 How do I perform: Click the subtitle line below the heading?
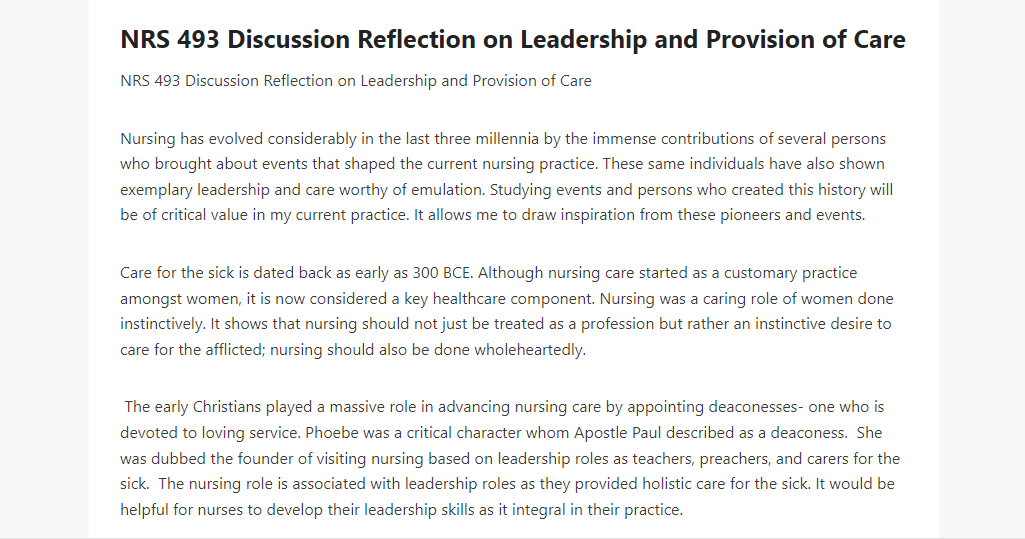coord(356,81)
